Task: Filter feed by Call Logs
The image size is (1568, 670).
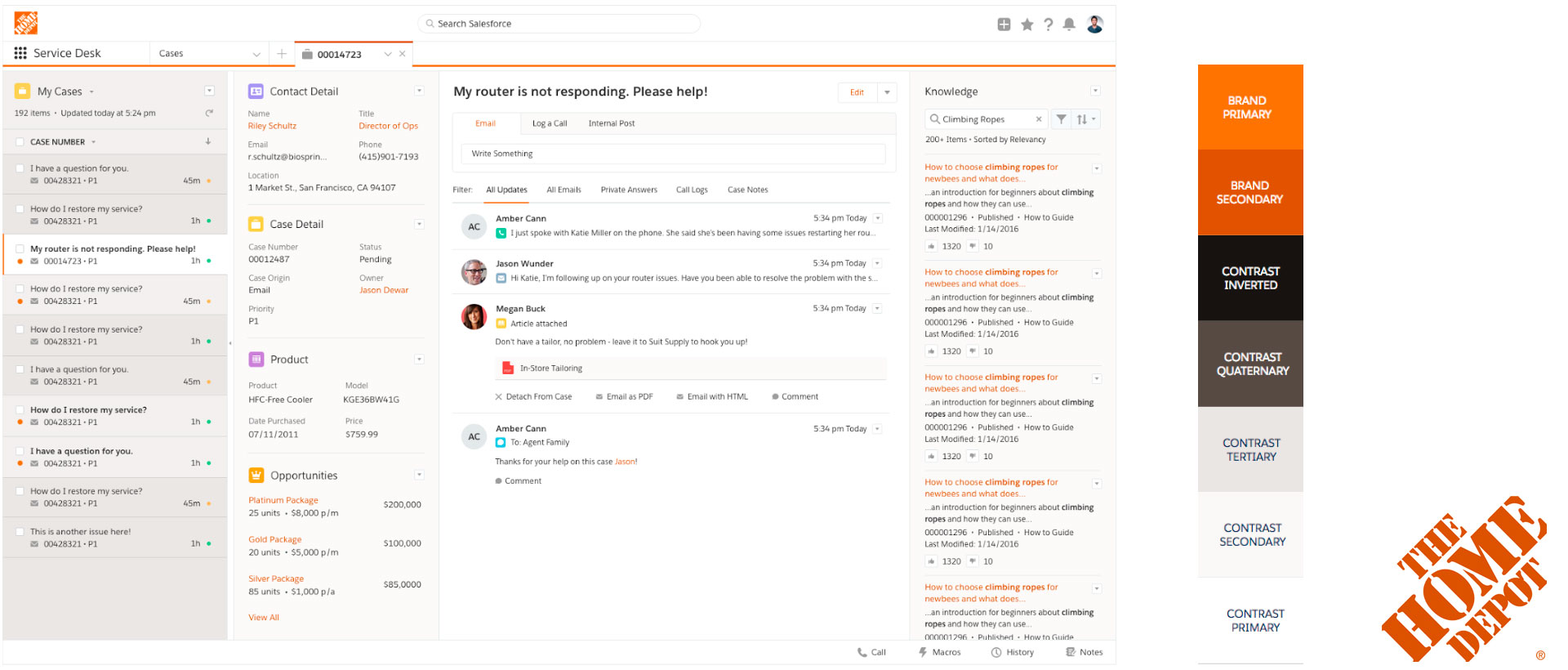Action: [x=692, y=190]
